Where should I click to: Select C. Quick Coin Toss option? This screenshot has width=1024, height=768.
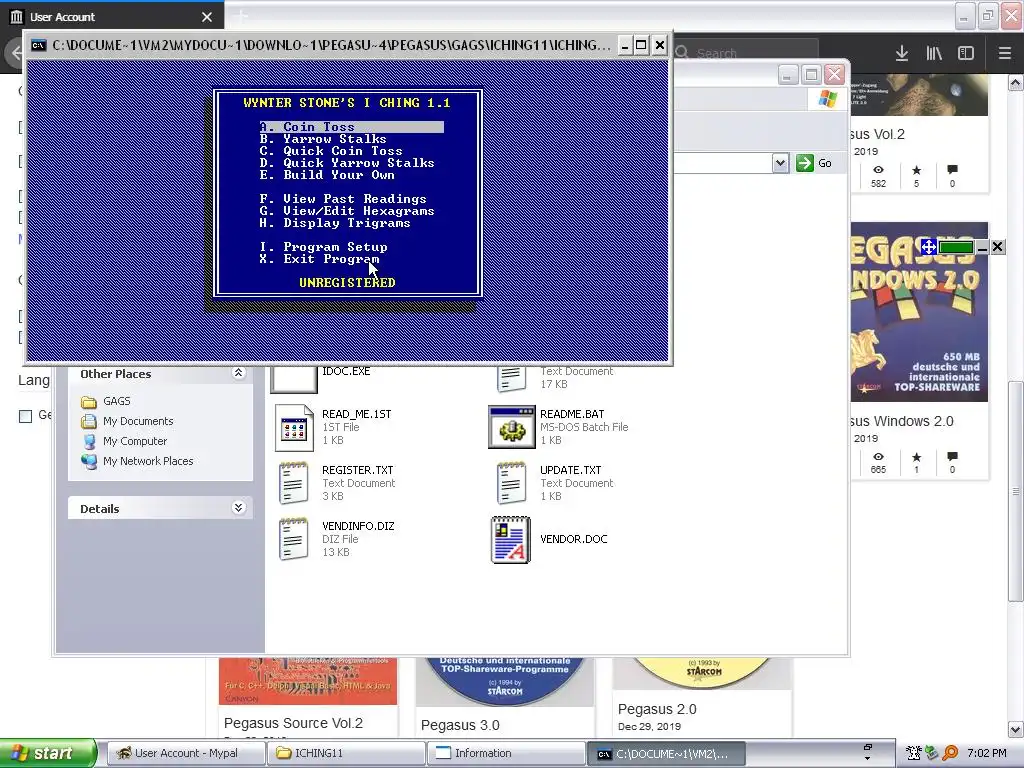pyautogui.click(x=330, y=151)
